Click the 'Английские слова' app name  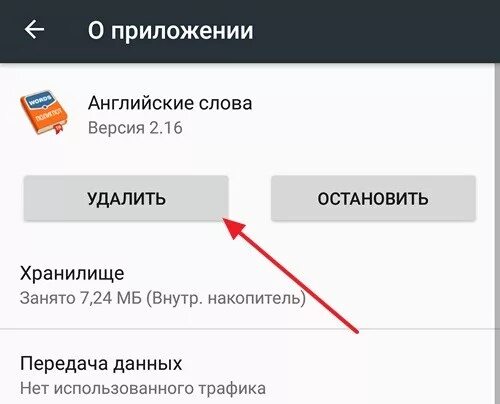(x=170, y=103)
